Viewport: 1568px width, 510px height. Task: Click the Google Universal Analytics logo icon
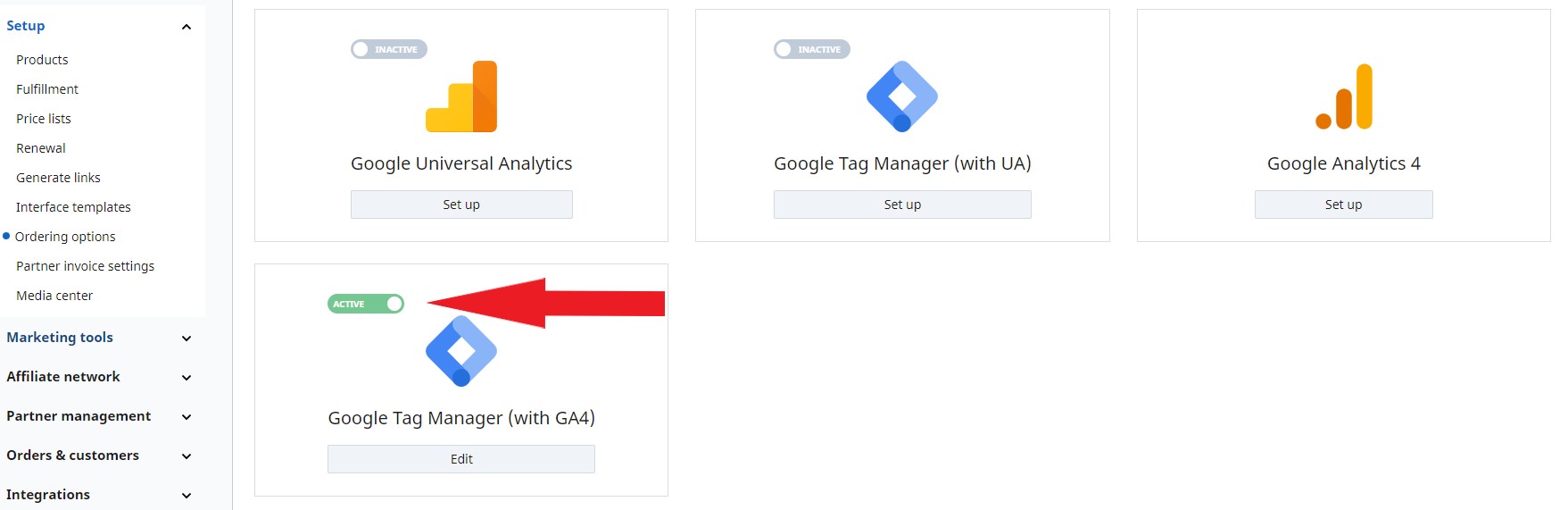tap(461, 96)
